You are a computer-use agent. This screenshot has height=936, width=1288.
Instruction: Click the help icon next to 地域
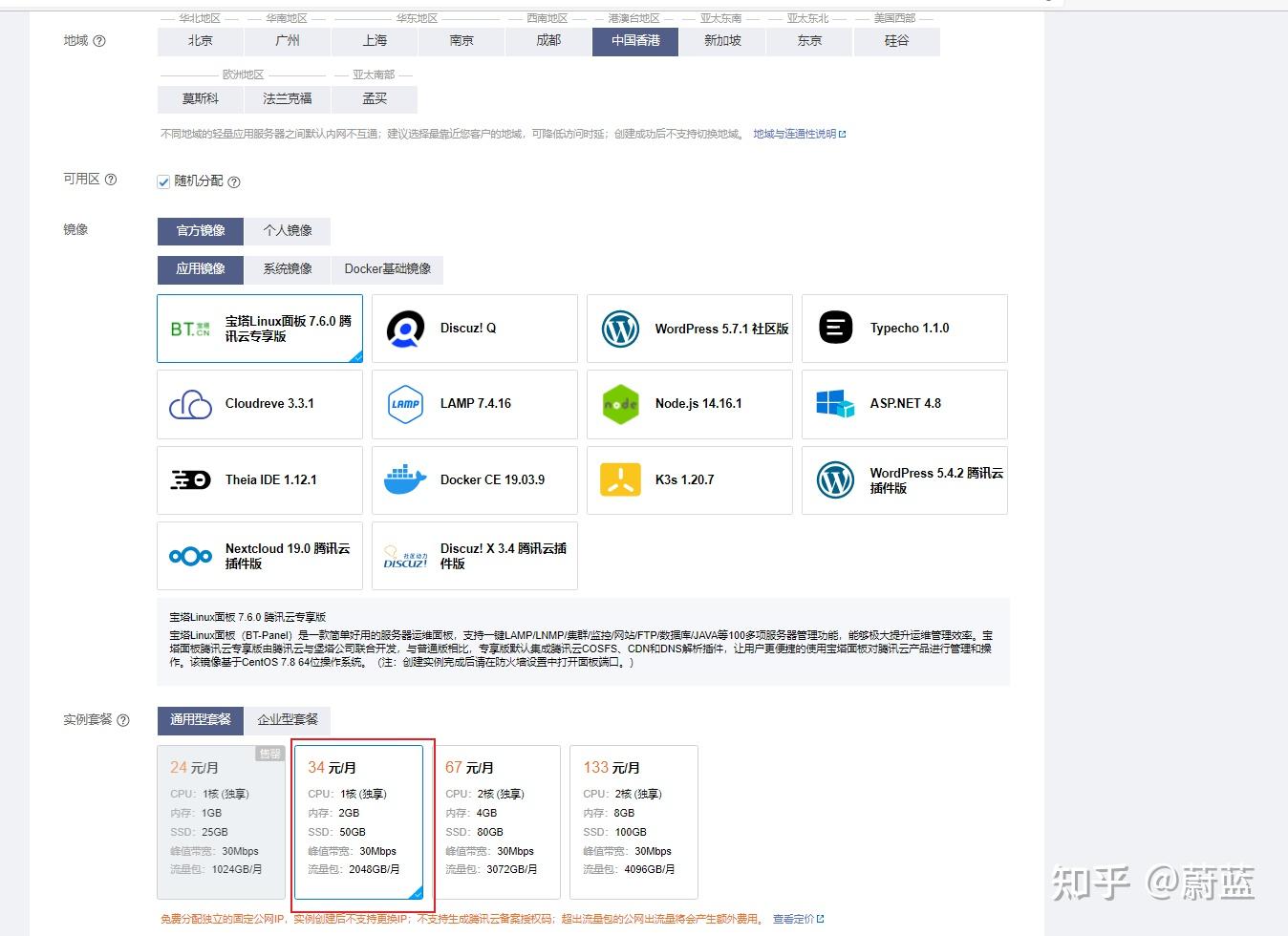pyautogui.click(x=99, y=41)
